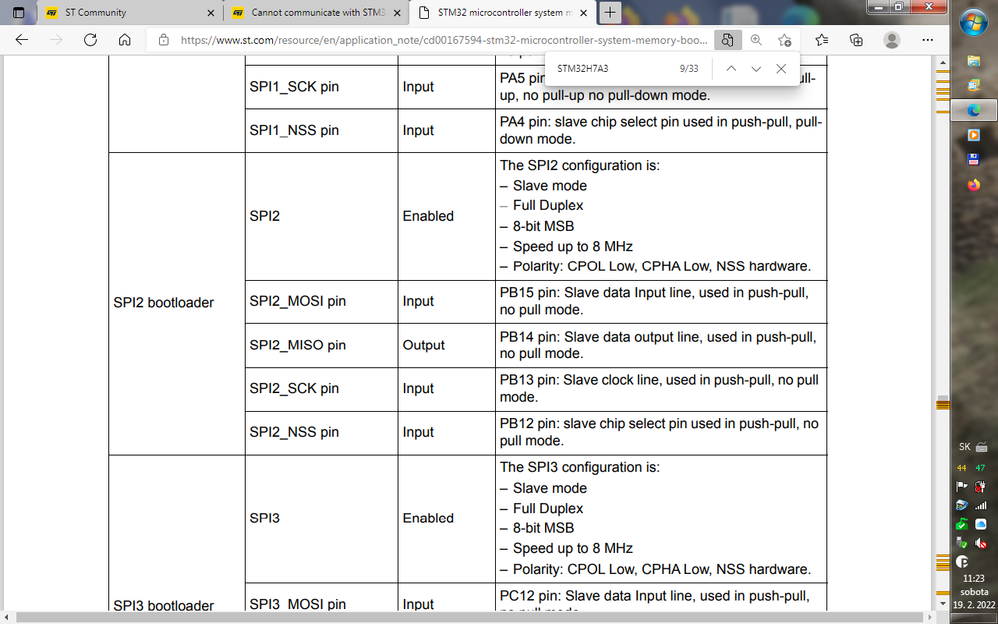
Task: Open the browser profile menu
Action: pyautogui.click(x=892, y=39)
